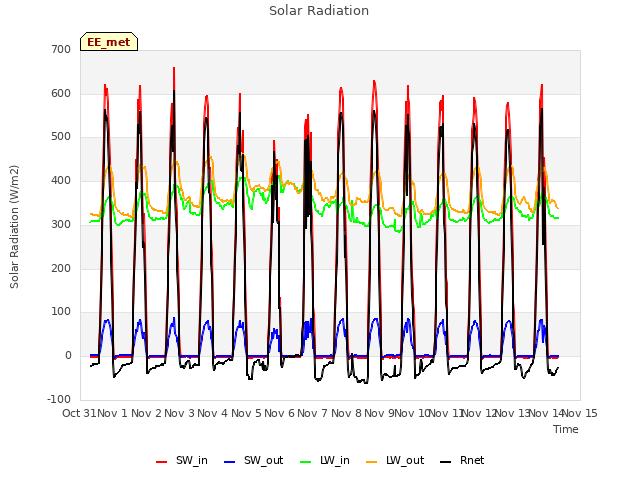Click the Solar Radiation (W/m2) axis label
The width and height of the screenshot is (640, 480).
(14, 227)
